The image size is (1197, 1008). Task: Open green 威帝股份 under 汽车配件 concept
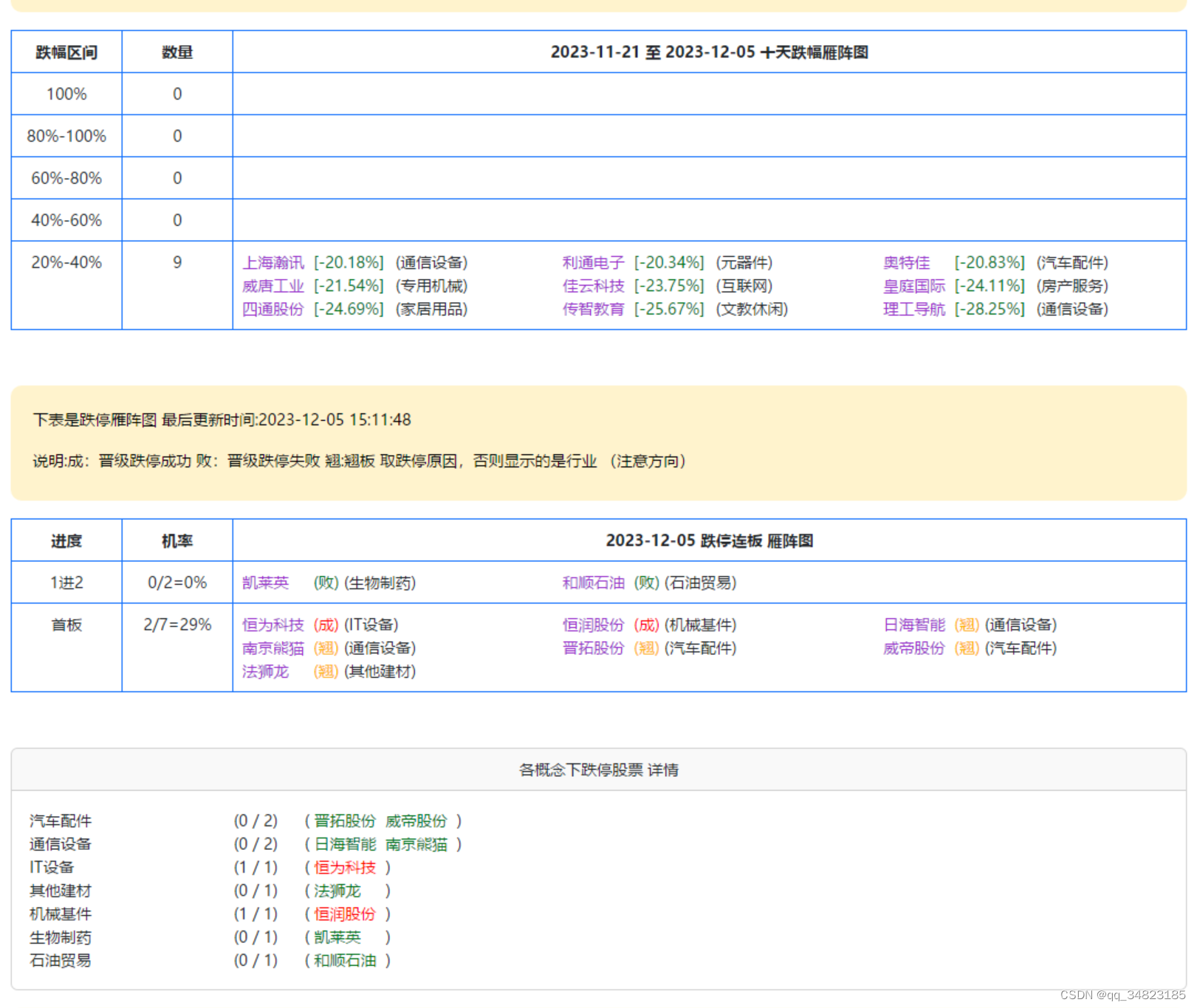coord(416,821)
